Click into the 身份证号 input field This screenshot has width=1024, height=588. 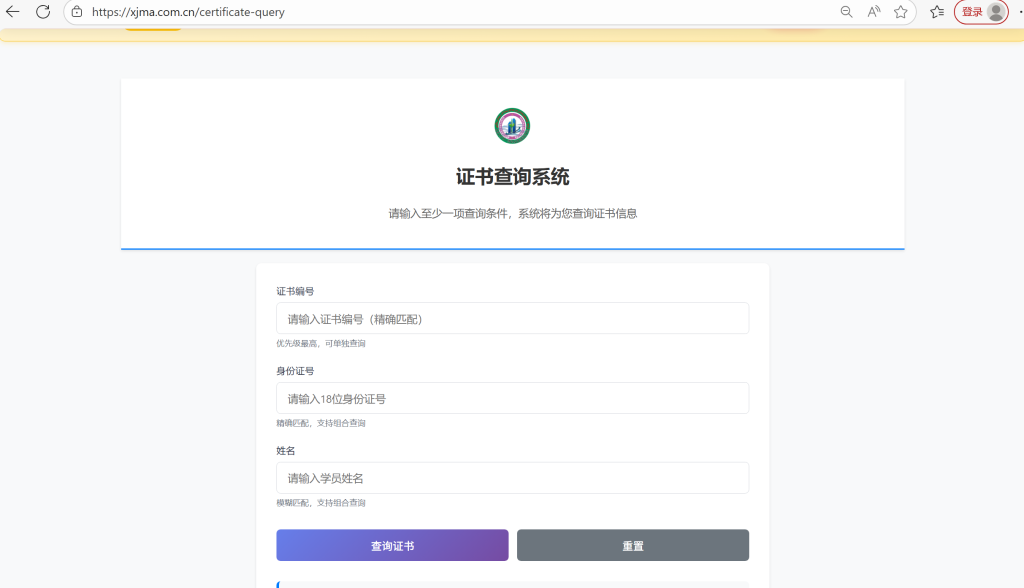(x=512, y=398)
